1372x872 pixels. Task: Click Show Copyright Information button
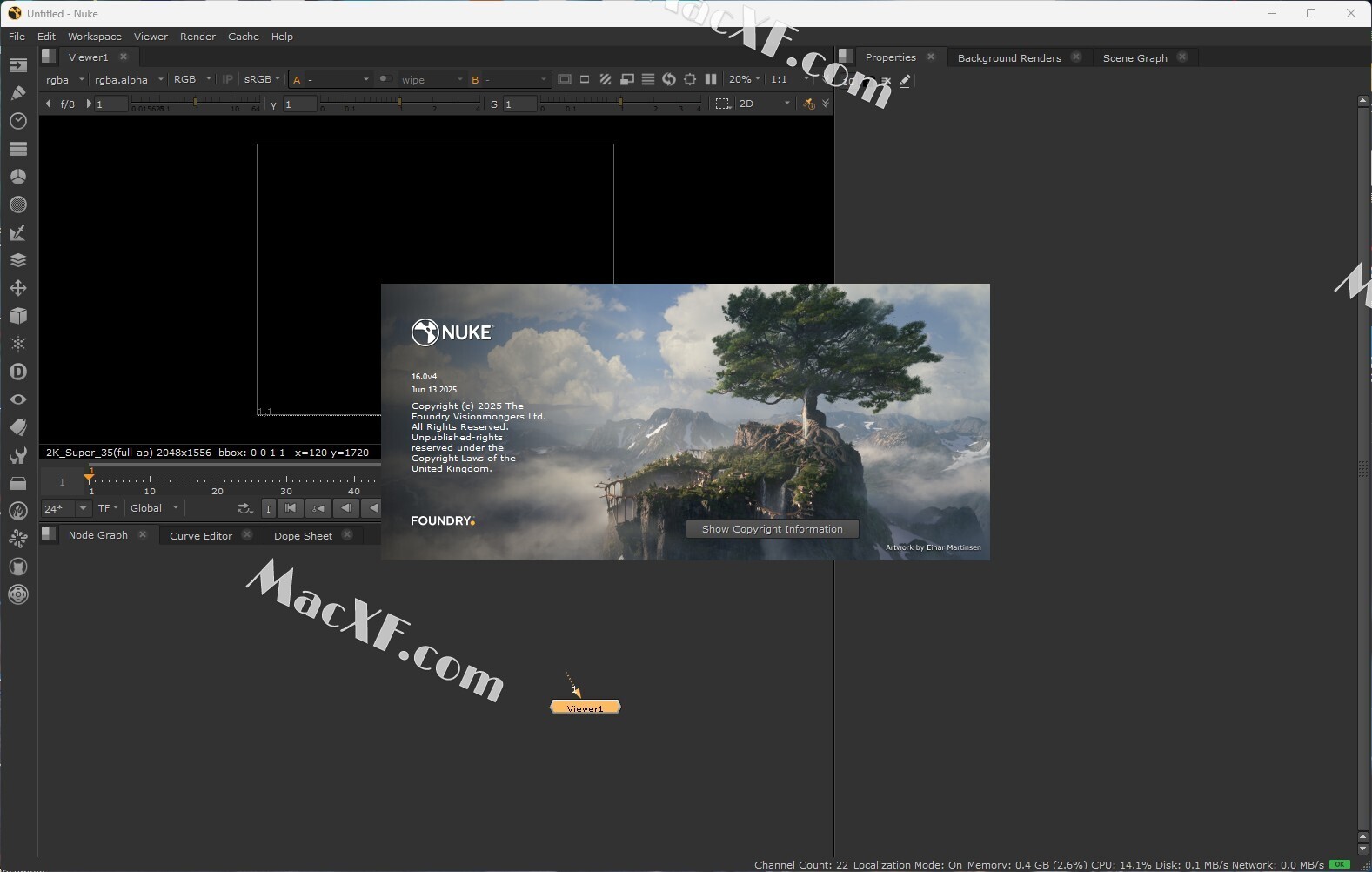click(x=772, y=529)
